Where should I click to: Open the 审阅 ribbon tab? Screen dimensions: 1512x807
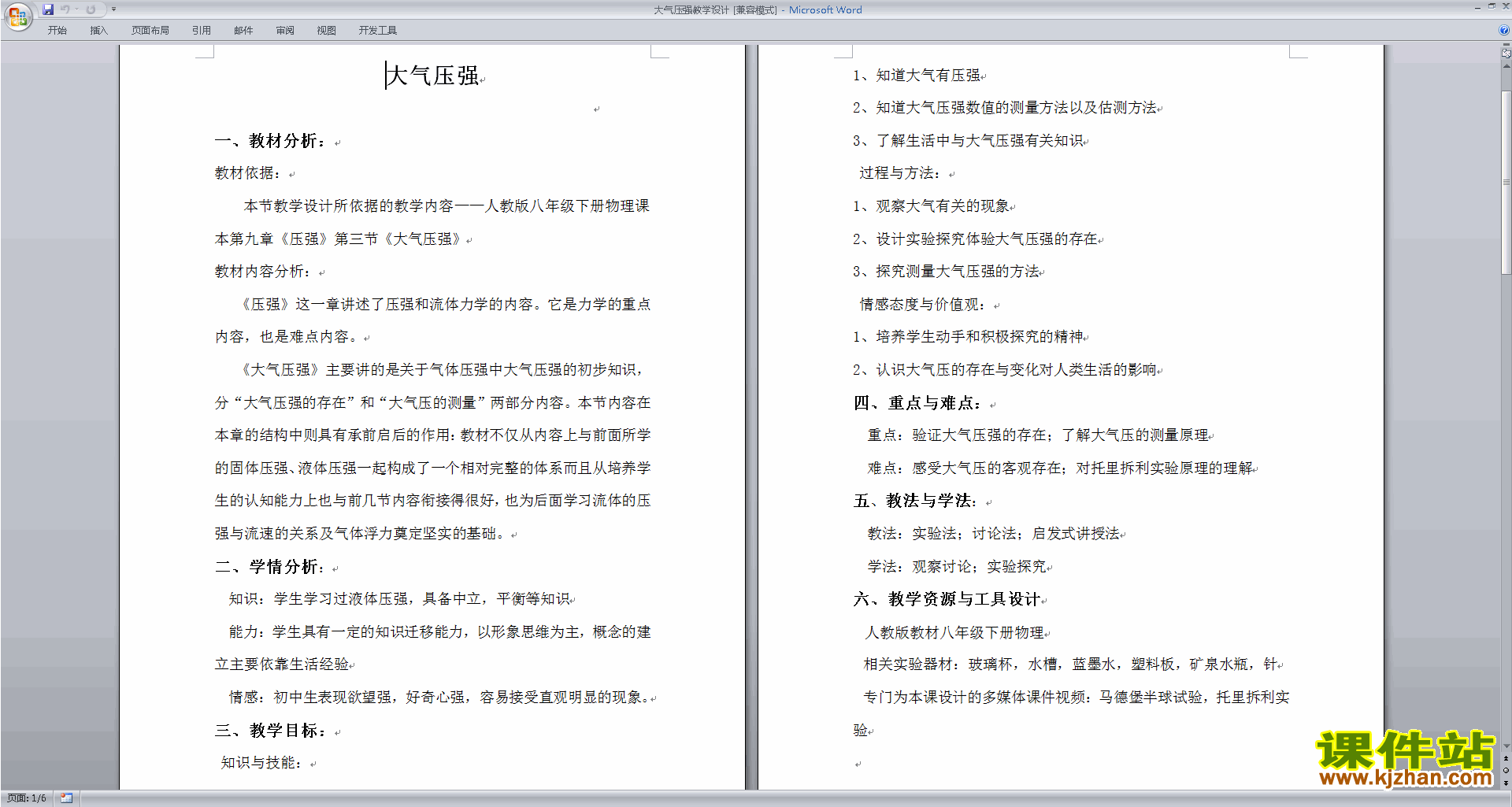285,30
